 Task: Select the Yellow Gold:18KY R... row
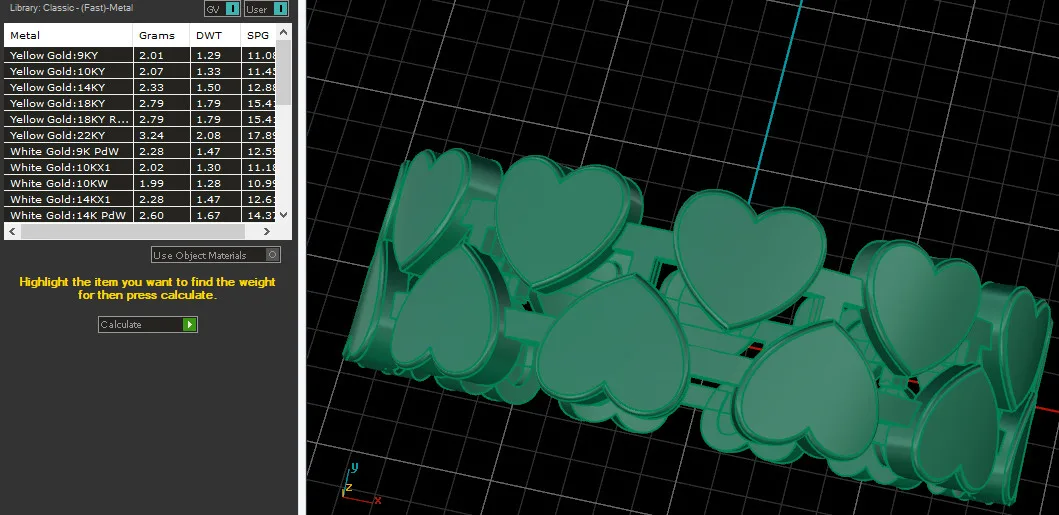coord(140,119)
